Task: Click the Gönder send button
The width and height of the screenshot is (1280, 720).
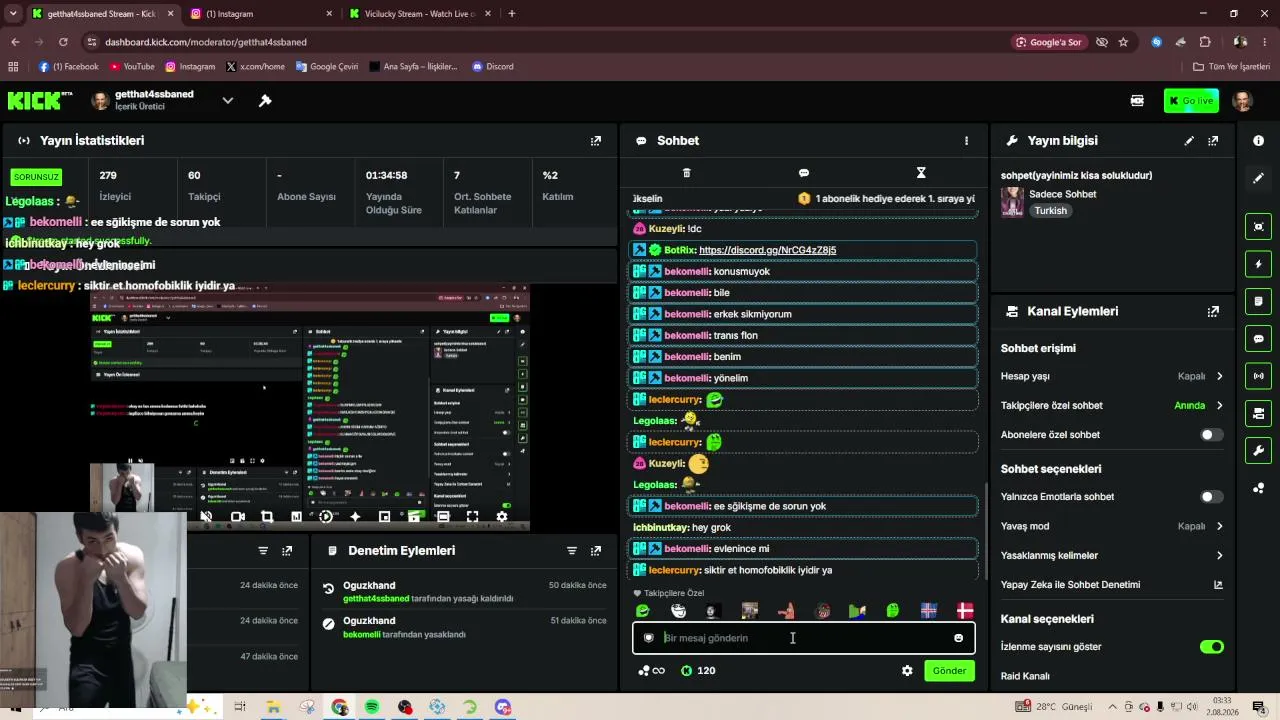Action: 949,671
